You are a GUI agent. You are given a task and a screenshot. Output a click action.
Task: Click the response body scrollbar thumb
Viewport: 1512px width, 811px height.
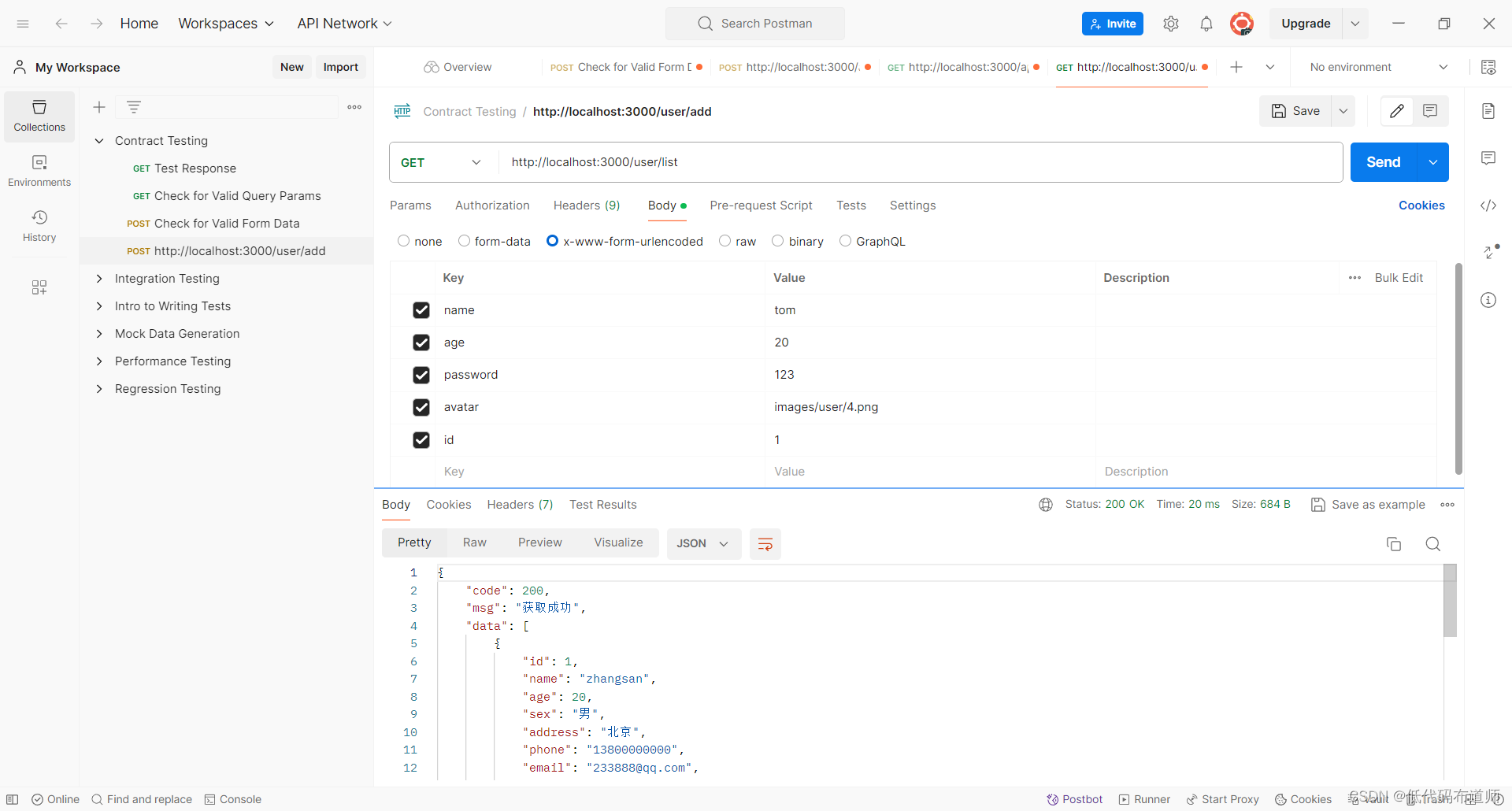[x=1450, y=600]
